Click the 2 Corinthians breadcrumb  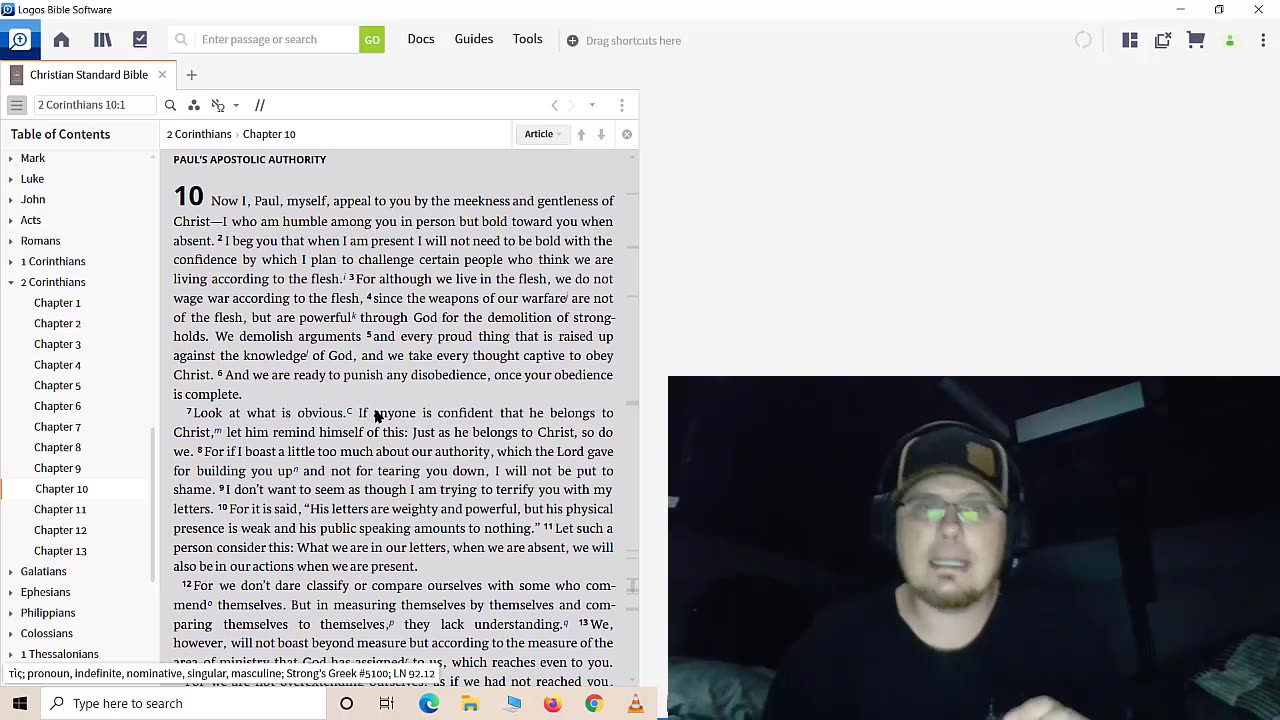tap(199, 134)
